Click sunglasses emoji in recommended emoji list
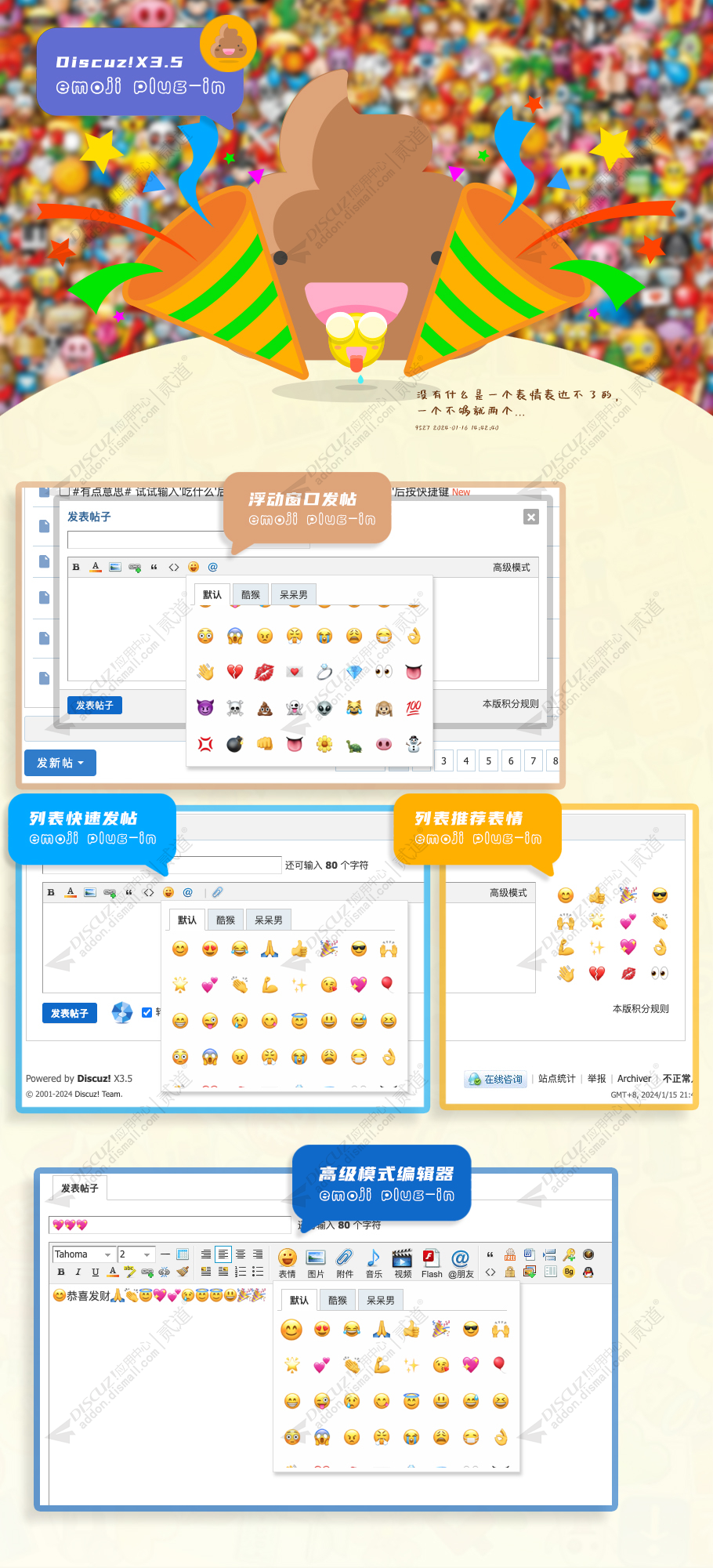Viewport: 713px width, 1568px height. (660, 895)
